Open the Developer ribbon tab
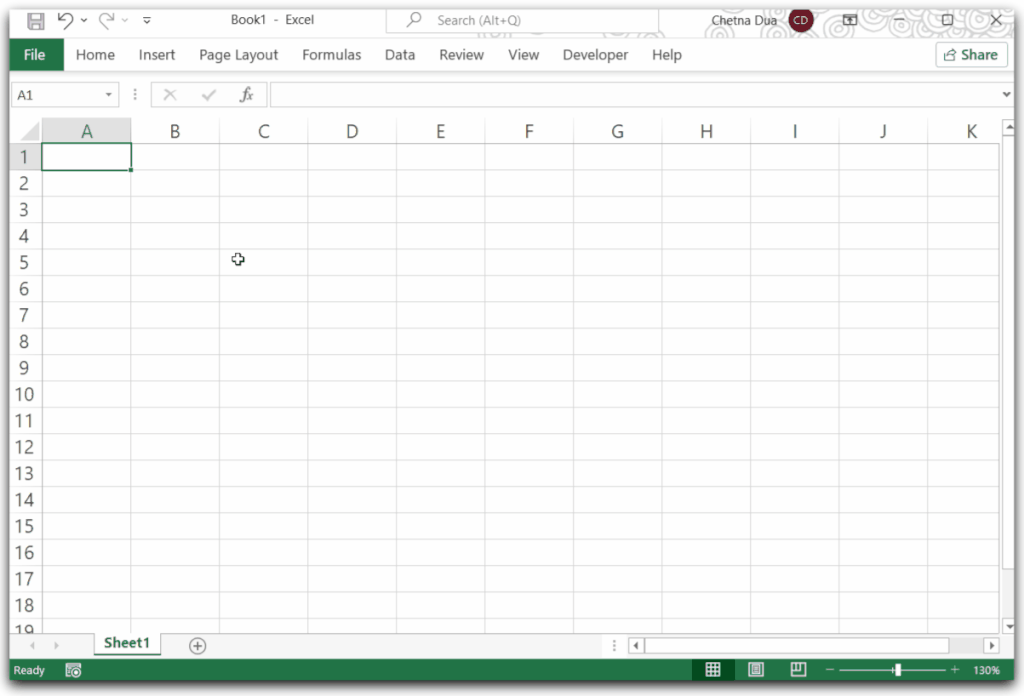This screenshot has height=696, width=1024. point(595,55)
